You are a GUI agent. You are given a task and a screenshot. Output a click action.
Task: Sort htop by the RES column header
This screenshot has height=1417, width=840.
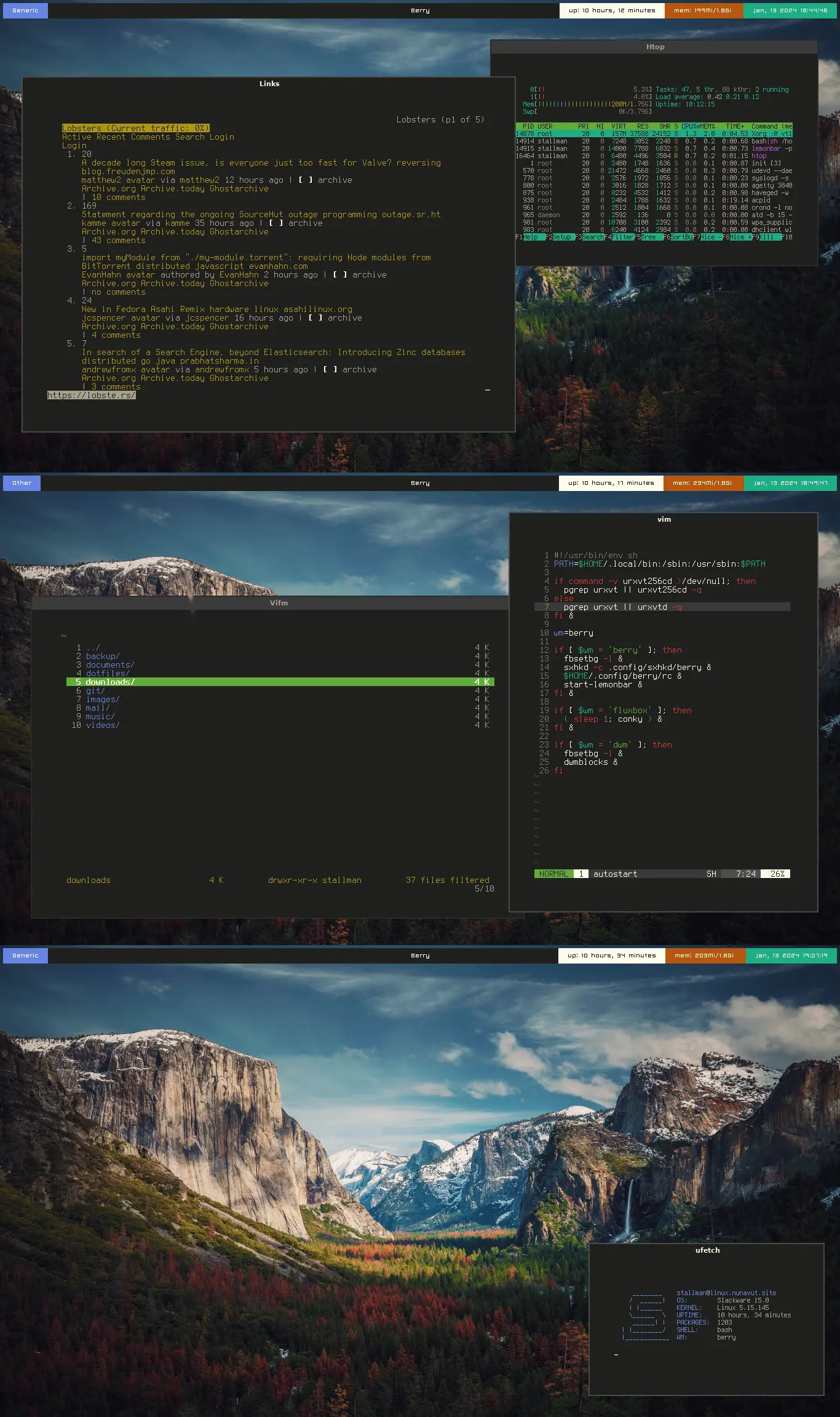coord(643,126)
